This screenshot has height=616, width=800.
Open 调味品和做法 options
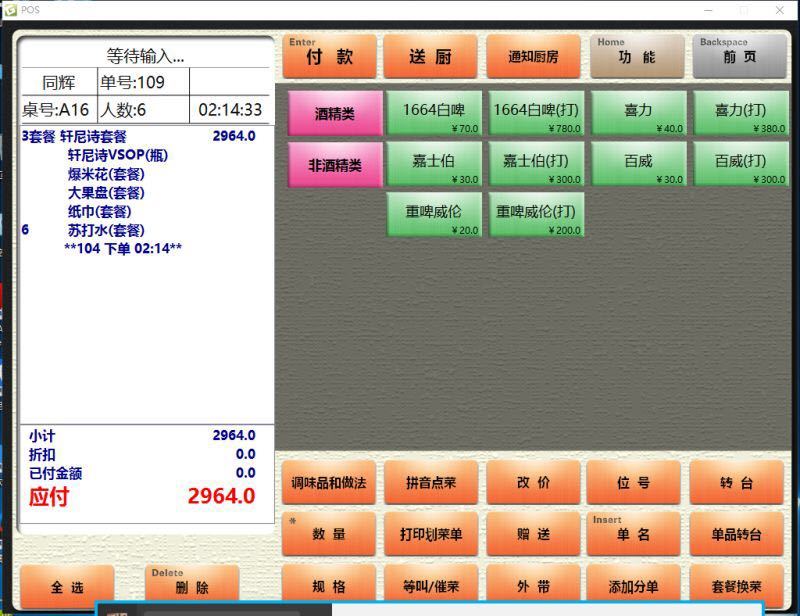(x=329, y=483)
